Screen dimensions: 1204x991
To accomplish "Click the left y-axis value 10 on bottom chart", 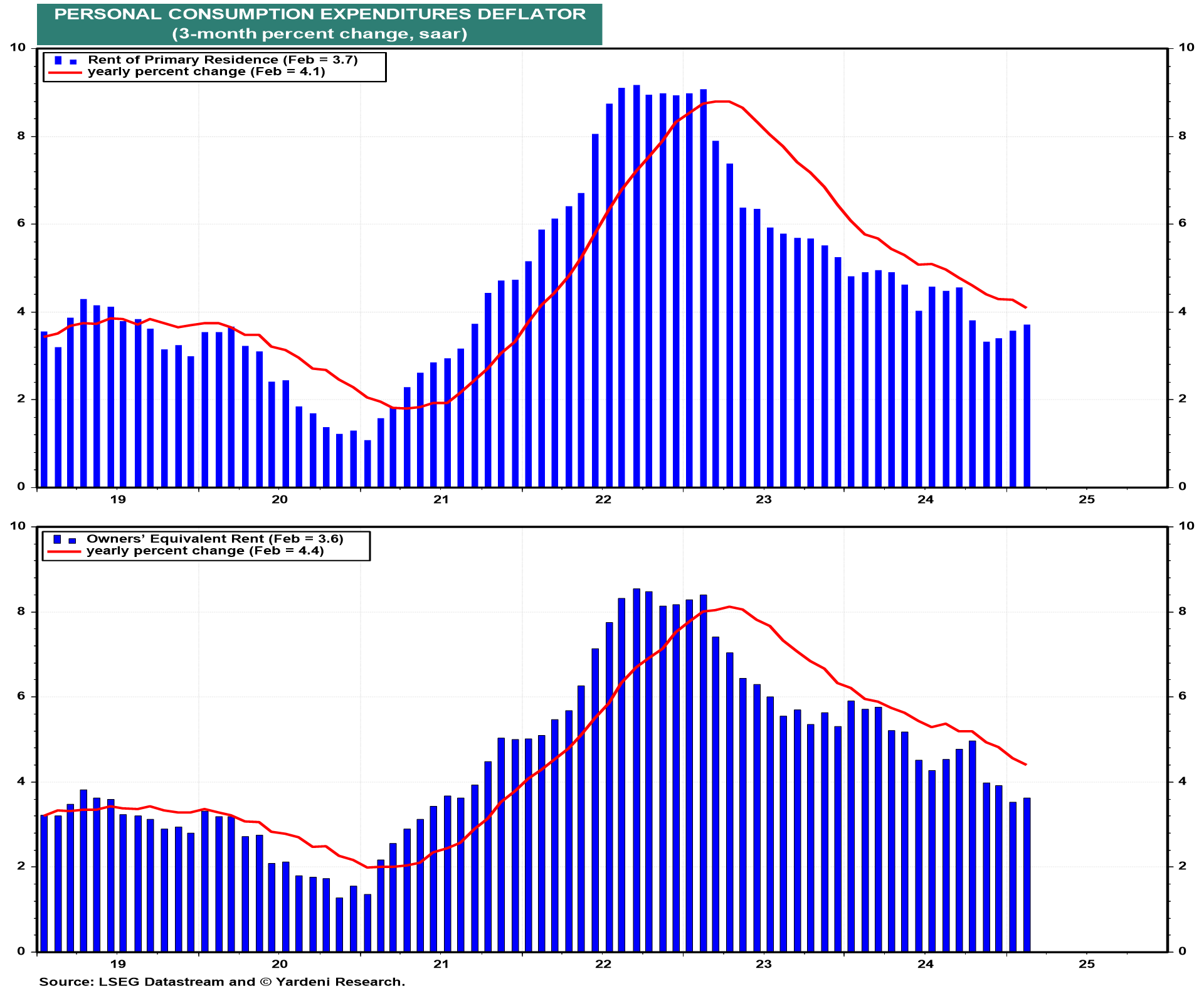I will 18,526.
